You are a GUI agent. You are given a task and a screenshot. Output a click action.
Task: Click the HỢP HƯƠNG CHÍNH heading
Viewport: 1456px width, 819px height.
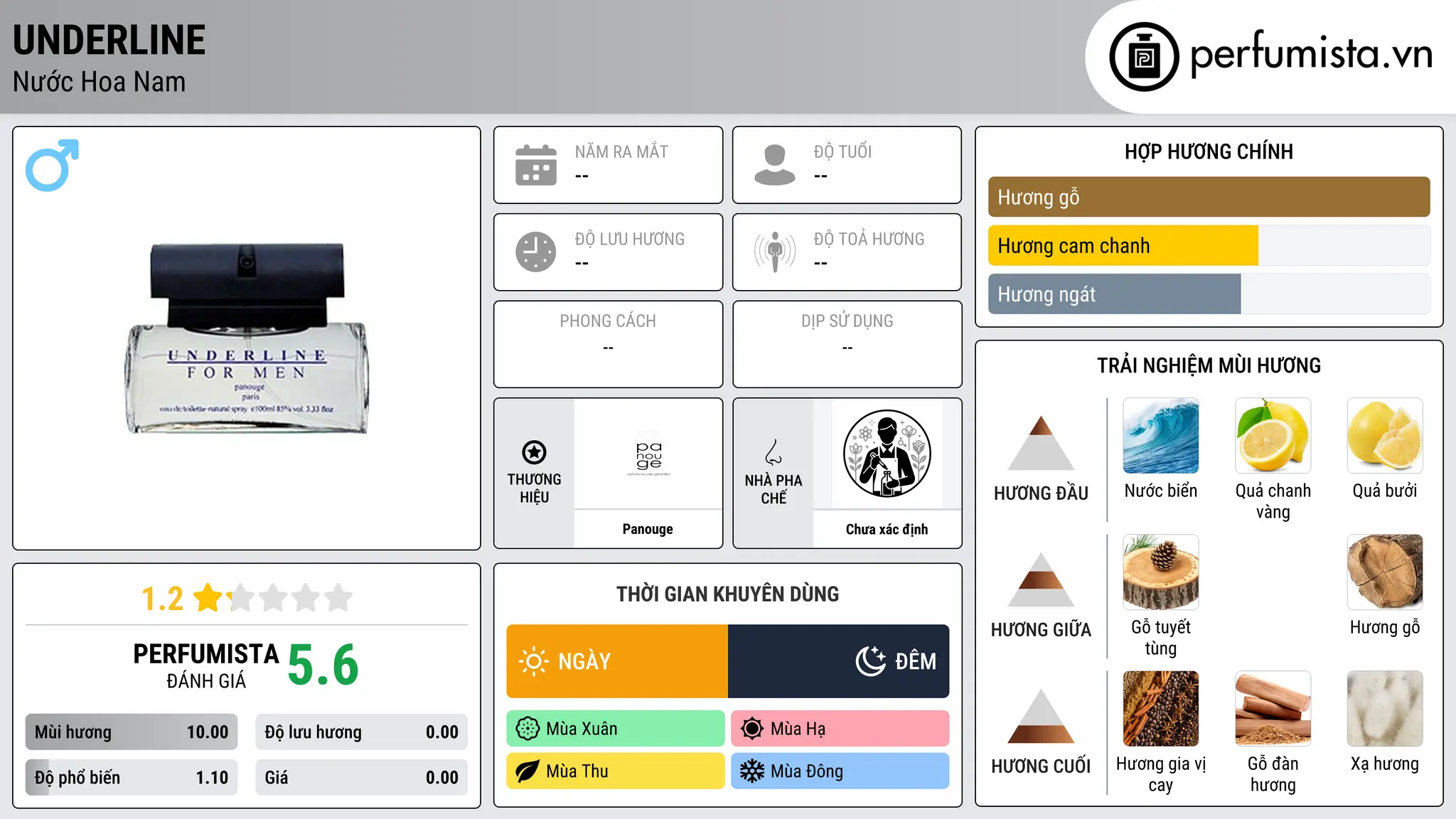[x=1209, y=151]
